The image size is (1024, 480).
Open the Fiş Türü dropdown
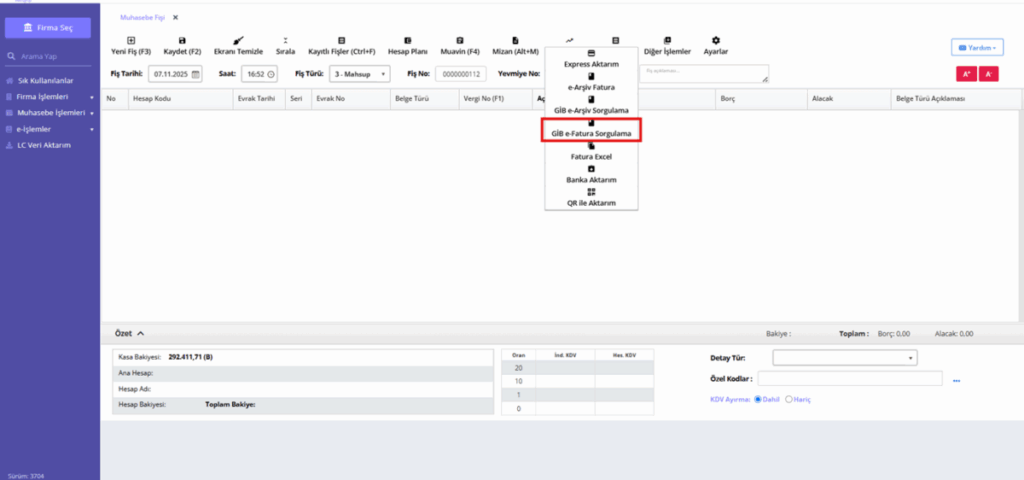[x=359, y=74]
